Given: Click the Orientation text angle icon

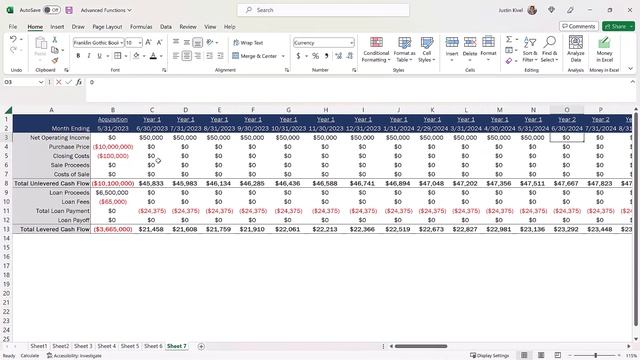Looking at the screenshot, I should pyautogui.click(x=210, y=42).
